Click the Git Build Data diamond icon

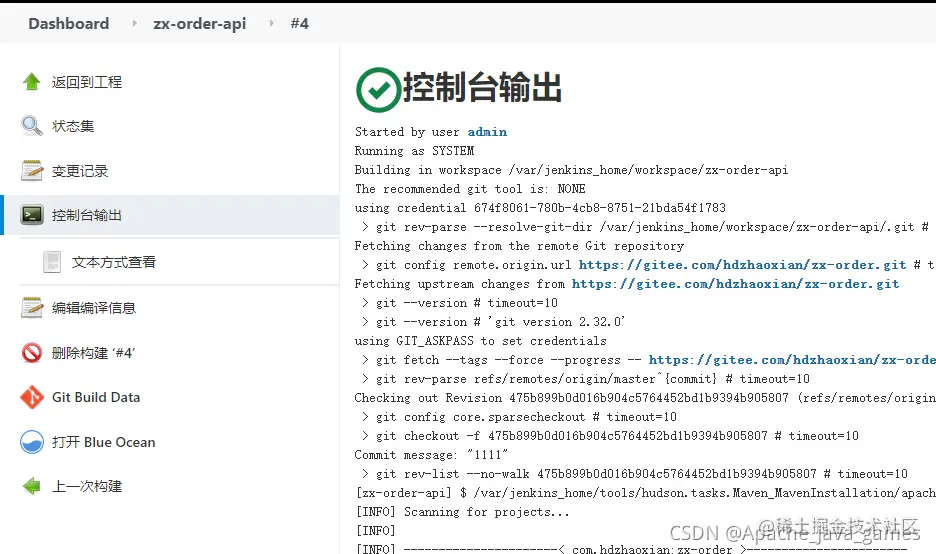point(32,398)
